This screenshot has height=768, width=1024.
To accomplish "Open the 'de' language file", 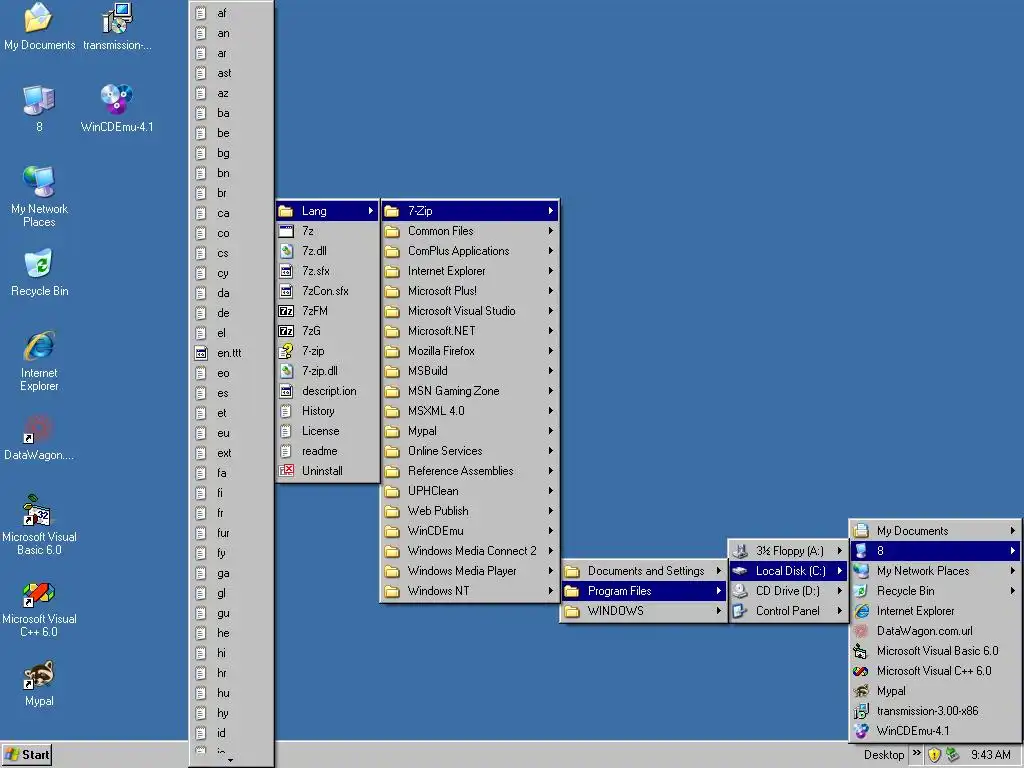I will click(x=232, y=313).
